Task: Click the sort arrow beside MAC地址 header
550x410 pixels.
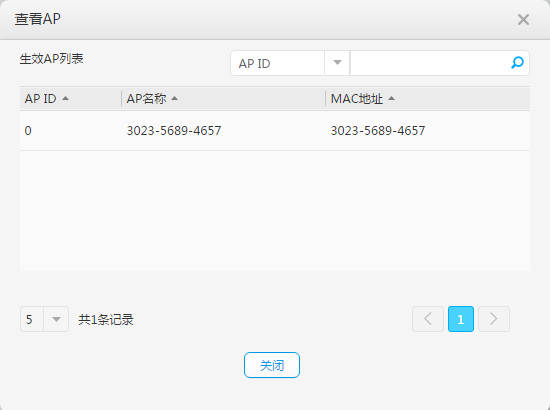Action: coord(391,99)
